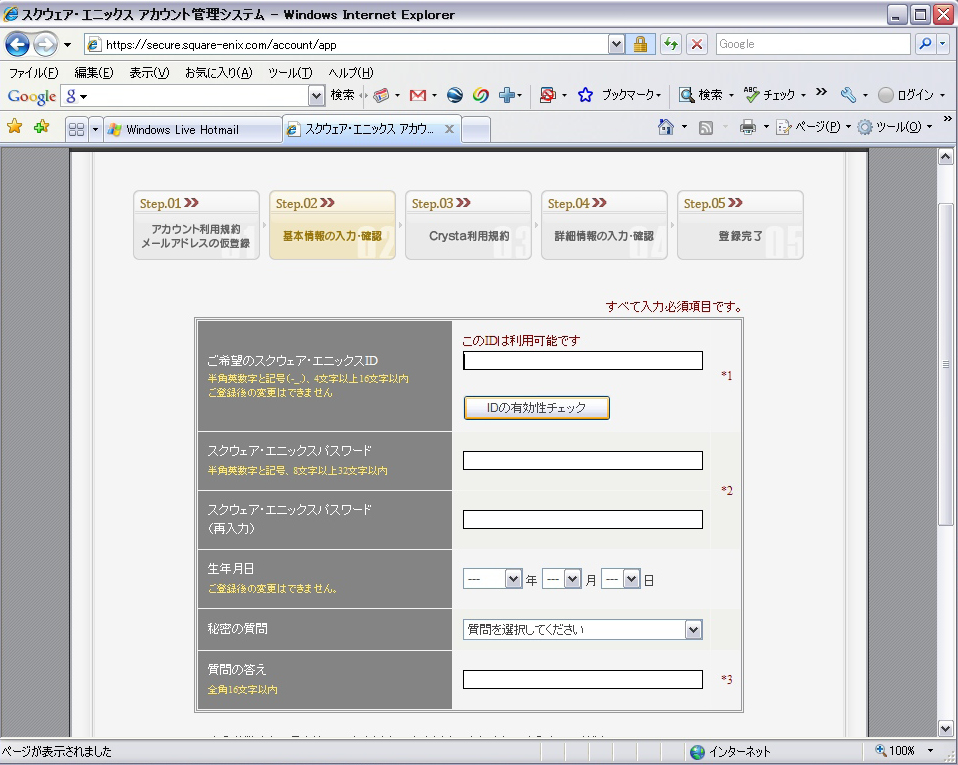Click the magnifier 検索 toolbar item
The width and height of the screenshot is (958, 765).
click(701, 95)
